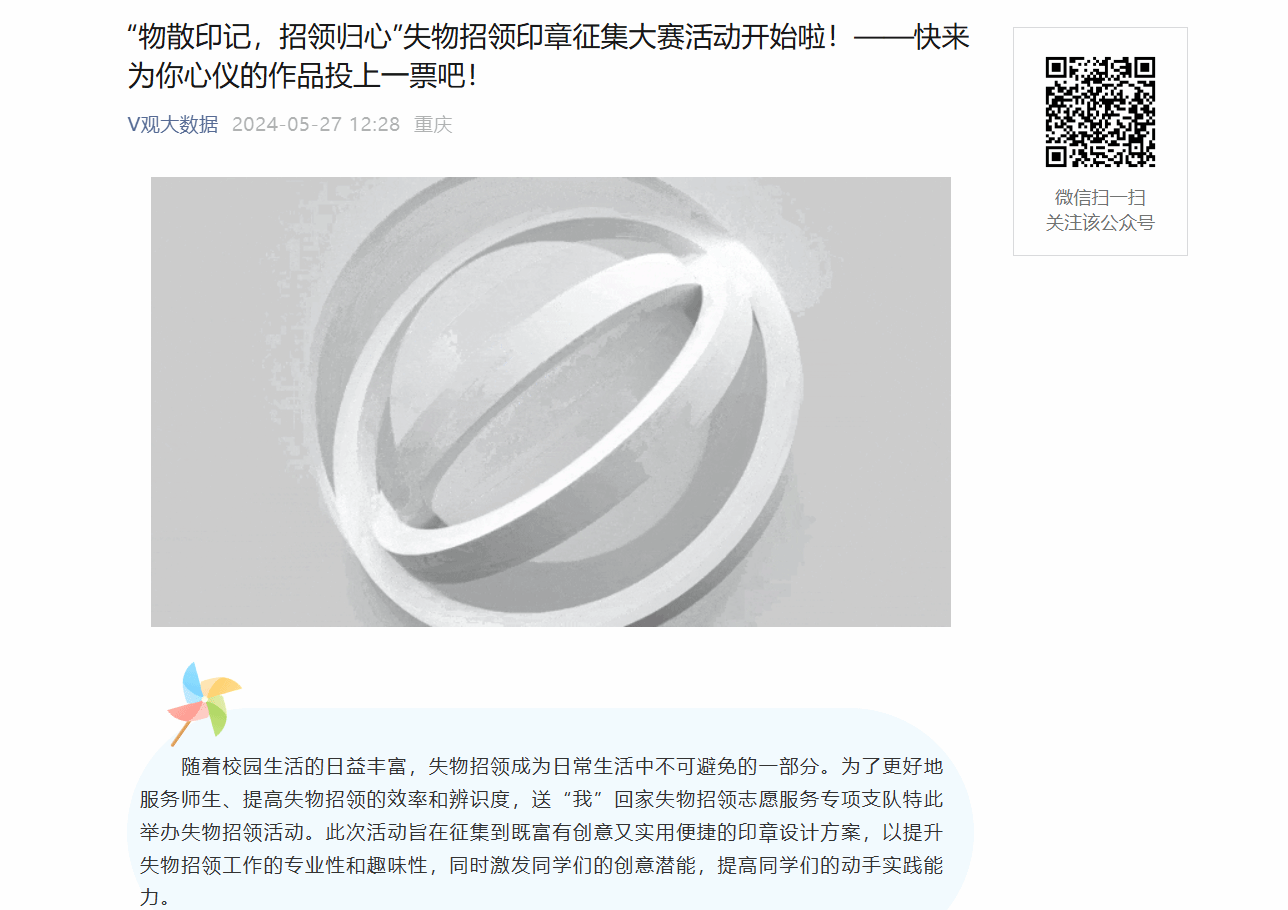Click the final paragraph word 力。
This screenshot has width=1288, height=910.
click(155, 897)
